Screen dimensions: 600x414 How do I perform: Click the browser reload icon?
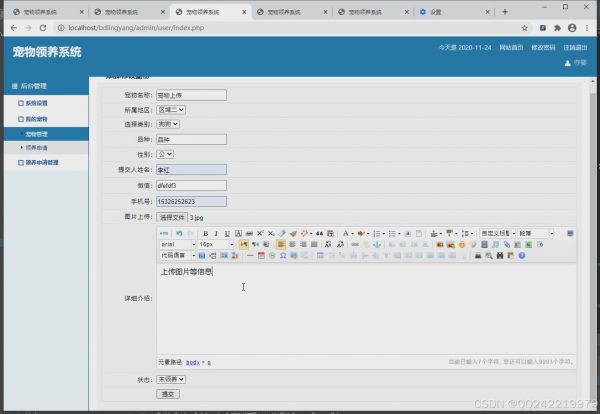(x=42, y=28)
